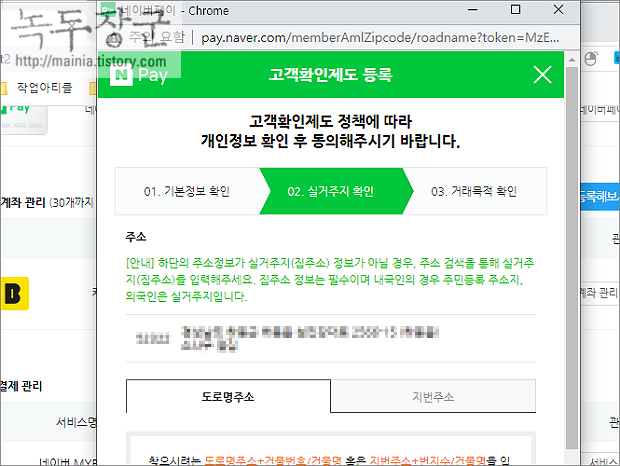
Task: Close the 고객확인제도 등록 dialog with the X icon
Action: tap(542, 75)
